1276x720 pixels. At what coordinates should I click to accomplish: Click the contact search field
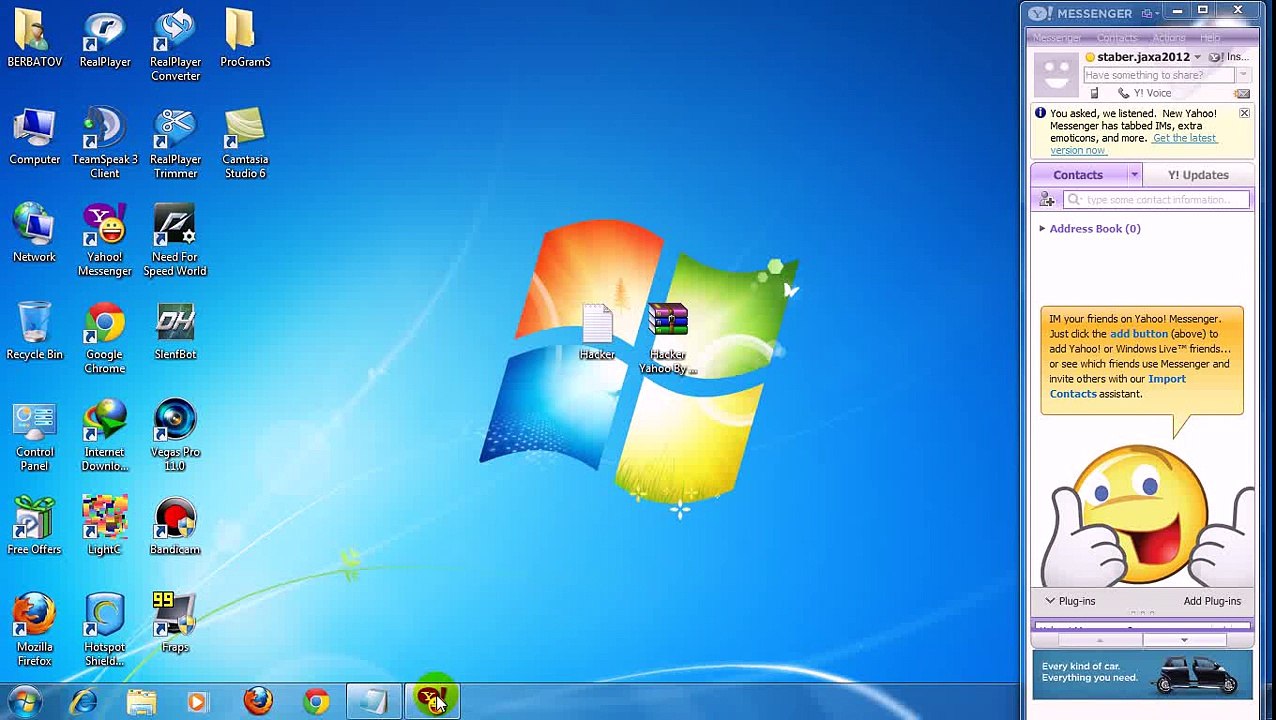[1157, 200]
